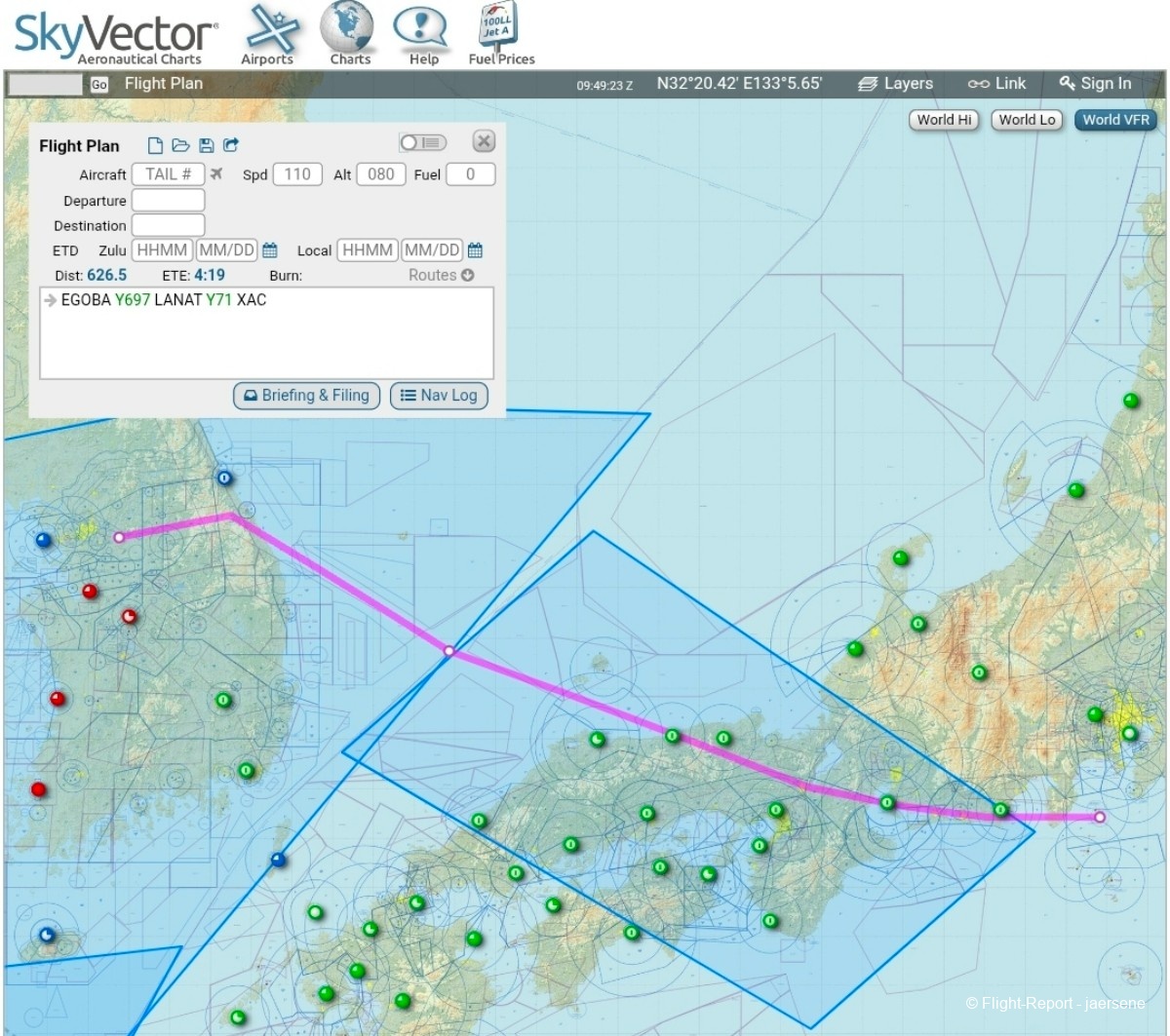
Task: Open the Help menu in the header
Action: click(422, 35)
